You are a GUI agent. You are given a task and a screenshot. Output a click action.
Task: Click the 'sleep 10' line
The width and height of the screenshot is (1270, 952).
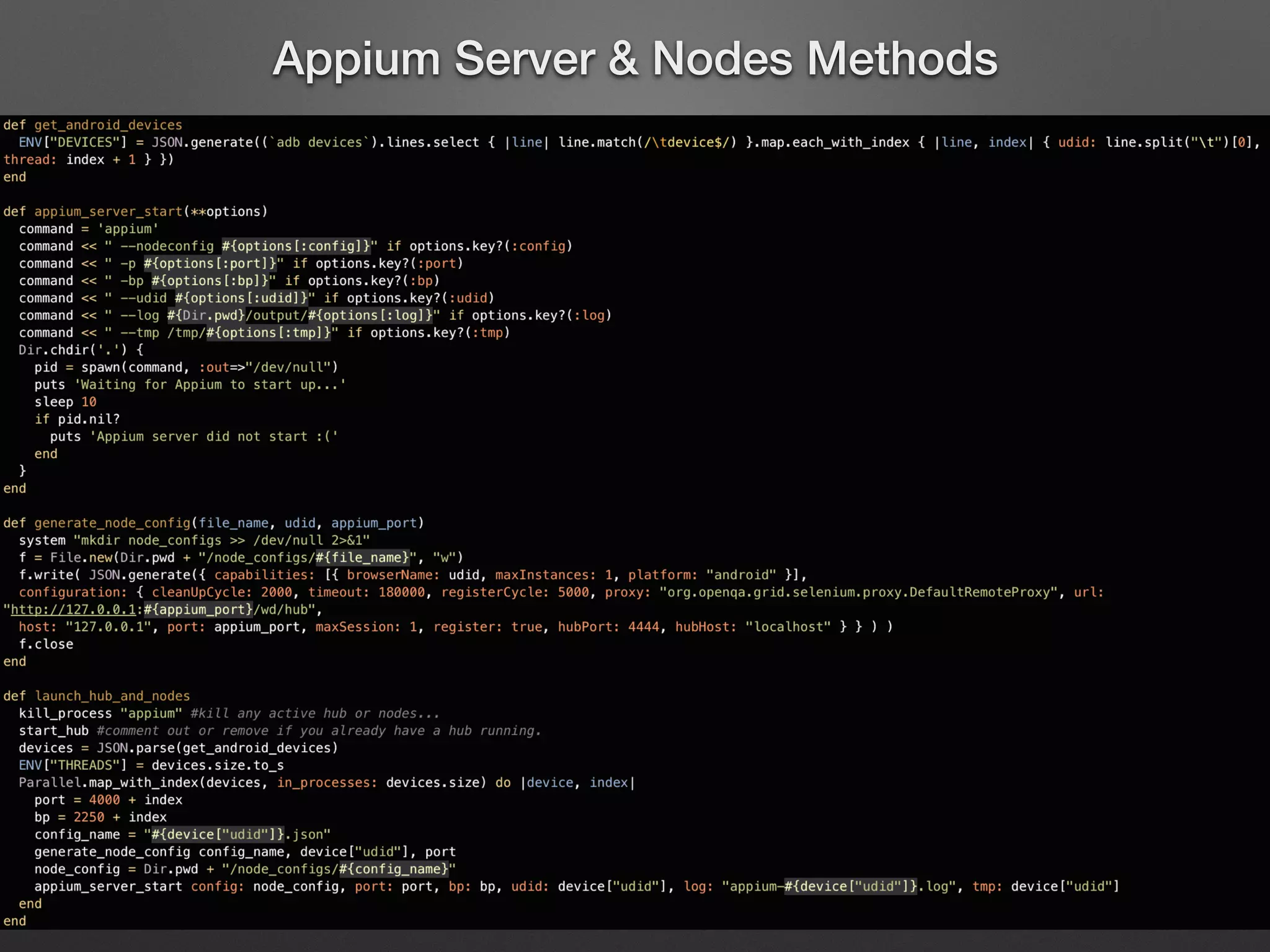pos(65,402)
